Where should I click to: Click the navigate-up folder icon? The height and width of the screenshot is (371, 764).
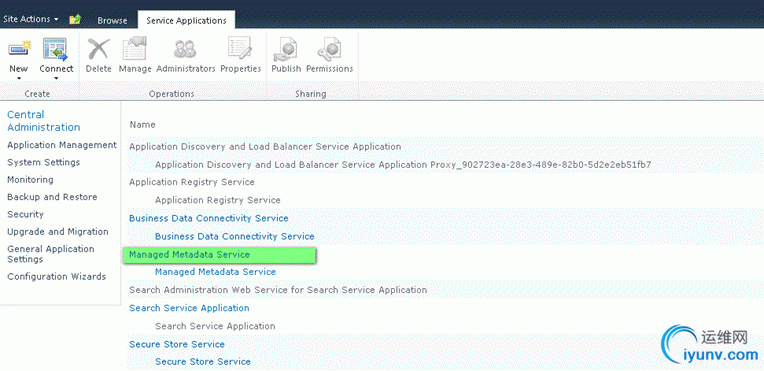[75, 20]
